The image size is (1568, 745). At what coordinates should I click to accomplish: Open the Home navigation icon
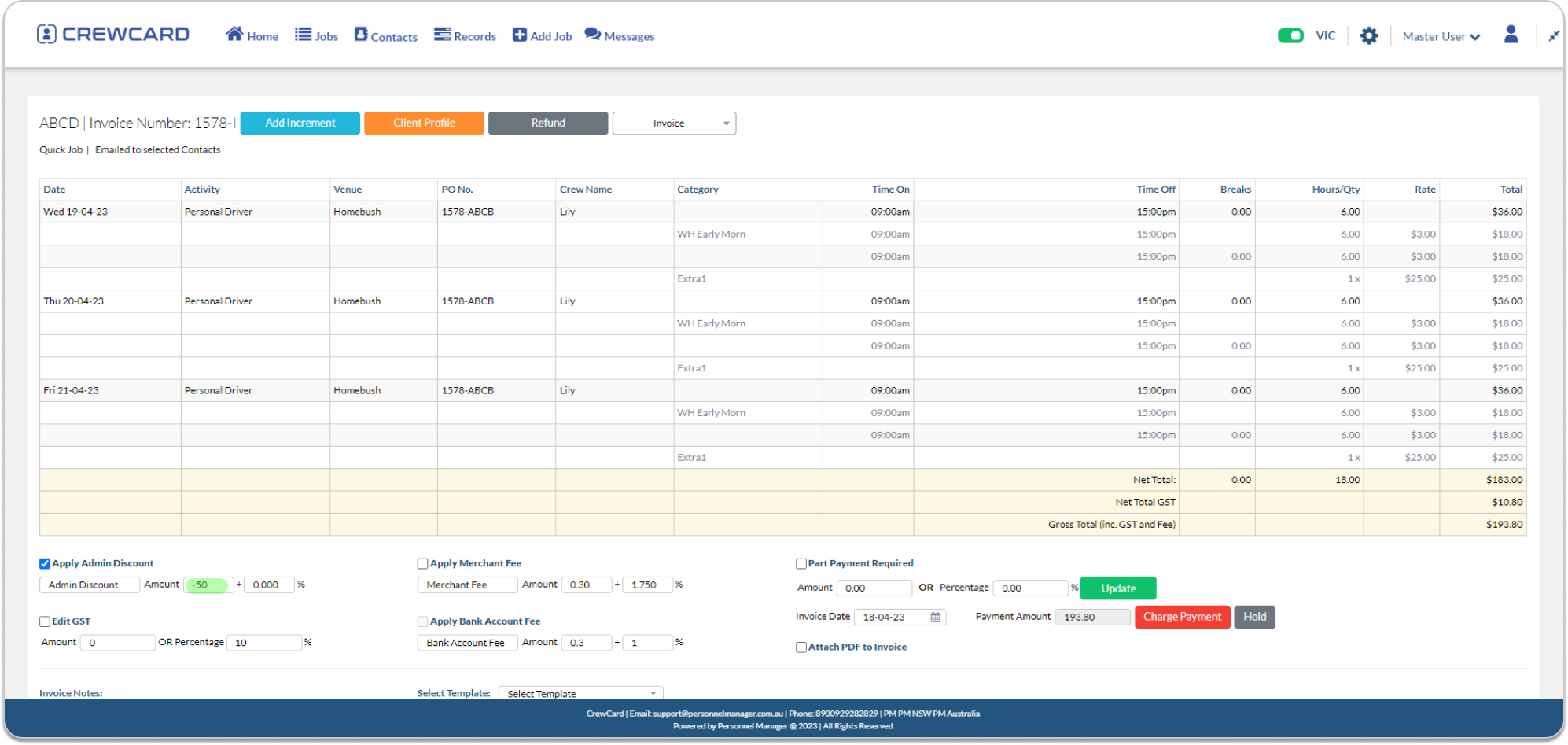pos(234,33)
